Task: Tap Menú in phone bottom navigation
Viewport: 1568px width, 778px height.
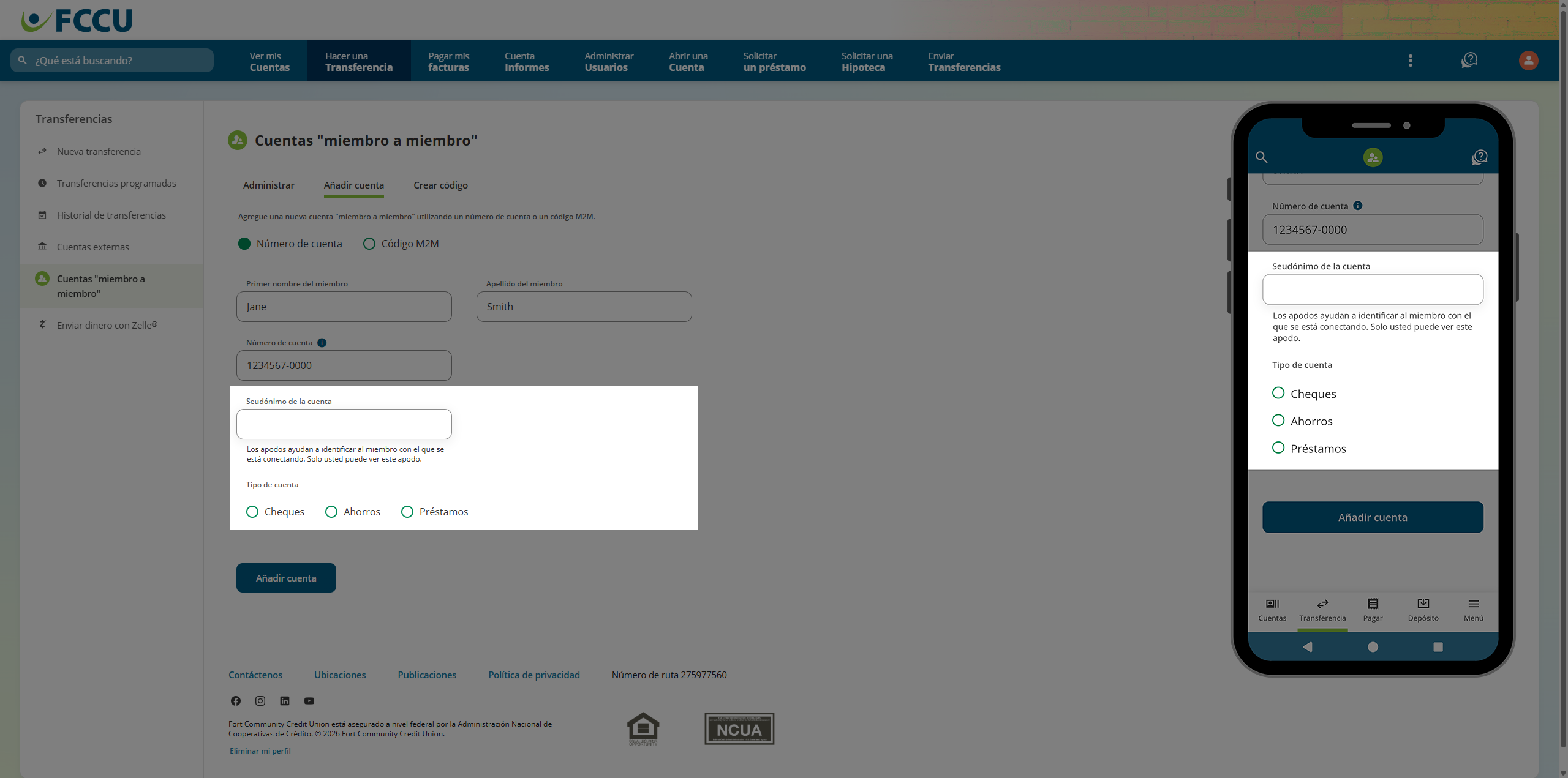Action: tap(1474, 610)
